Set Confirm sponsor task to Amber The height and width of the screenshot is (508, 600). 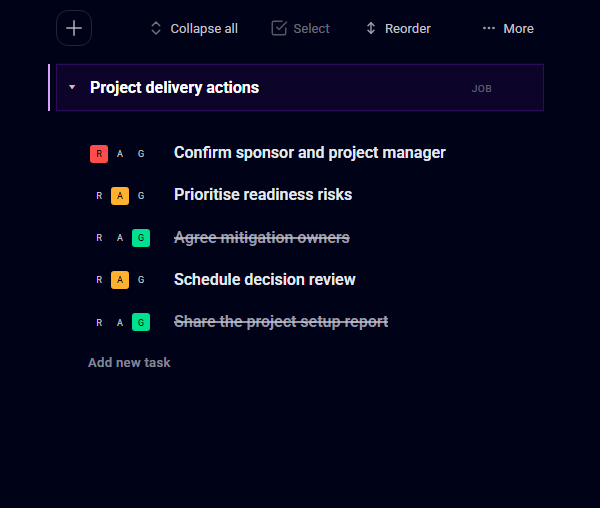coord(120,154)
